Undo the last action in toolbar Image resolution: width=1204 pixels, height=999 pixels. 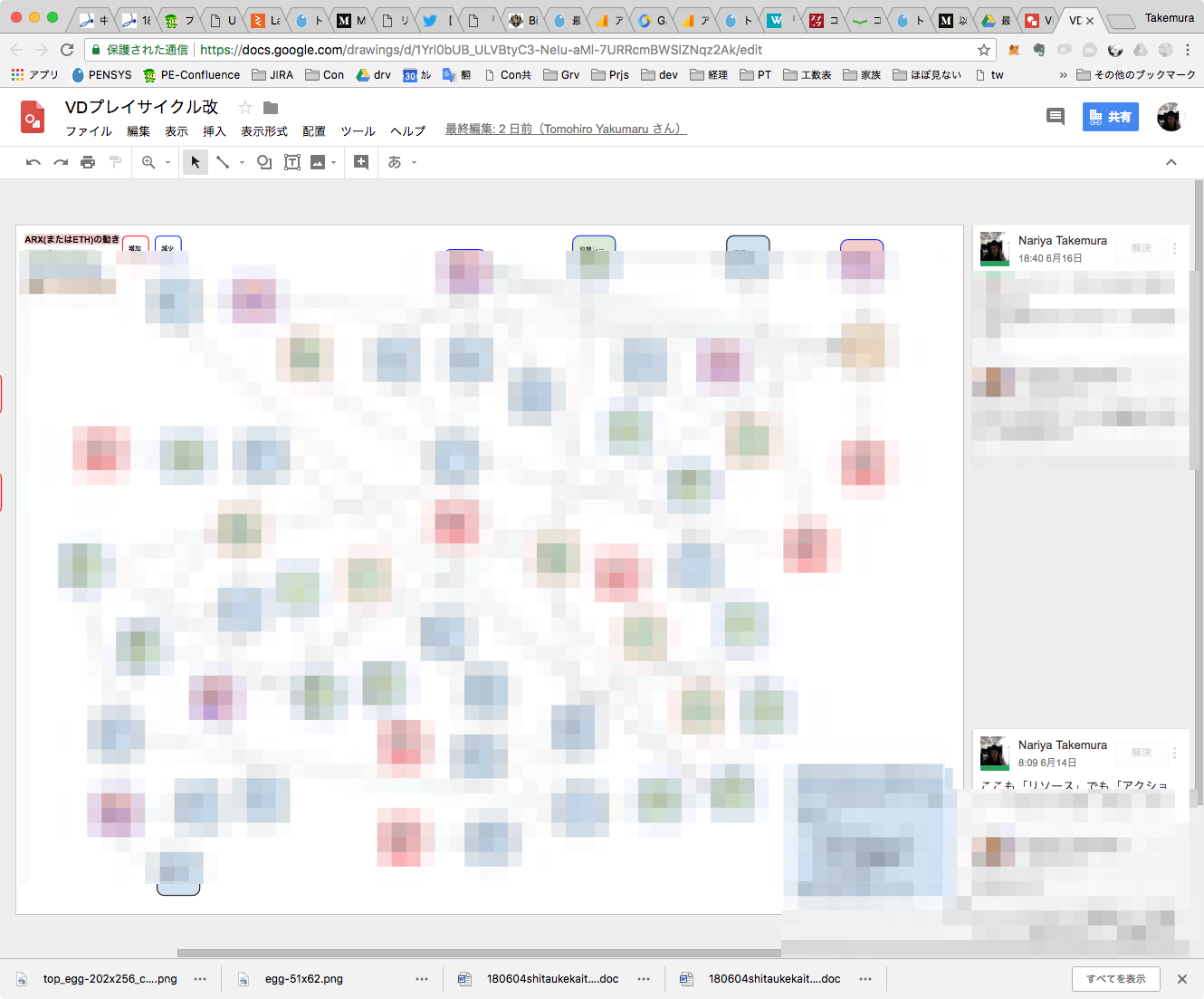(x=33, y=162)
